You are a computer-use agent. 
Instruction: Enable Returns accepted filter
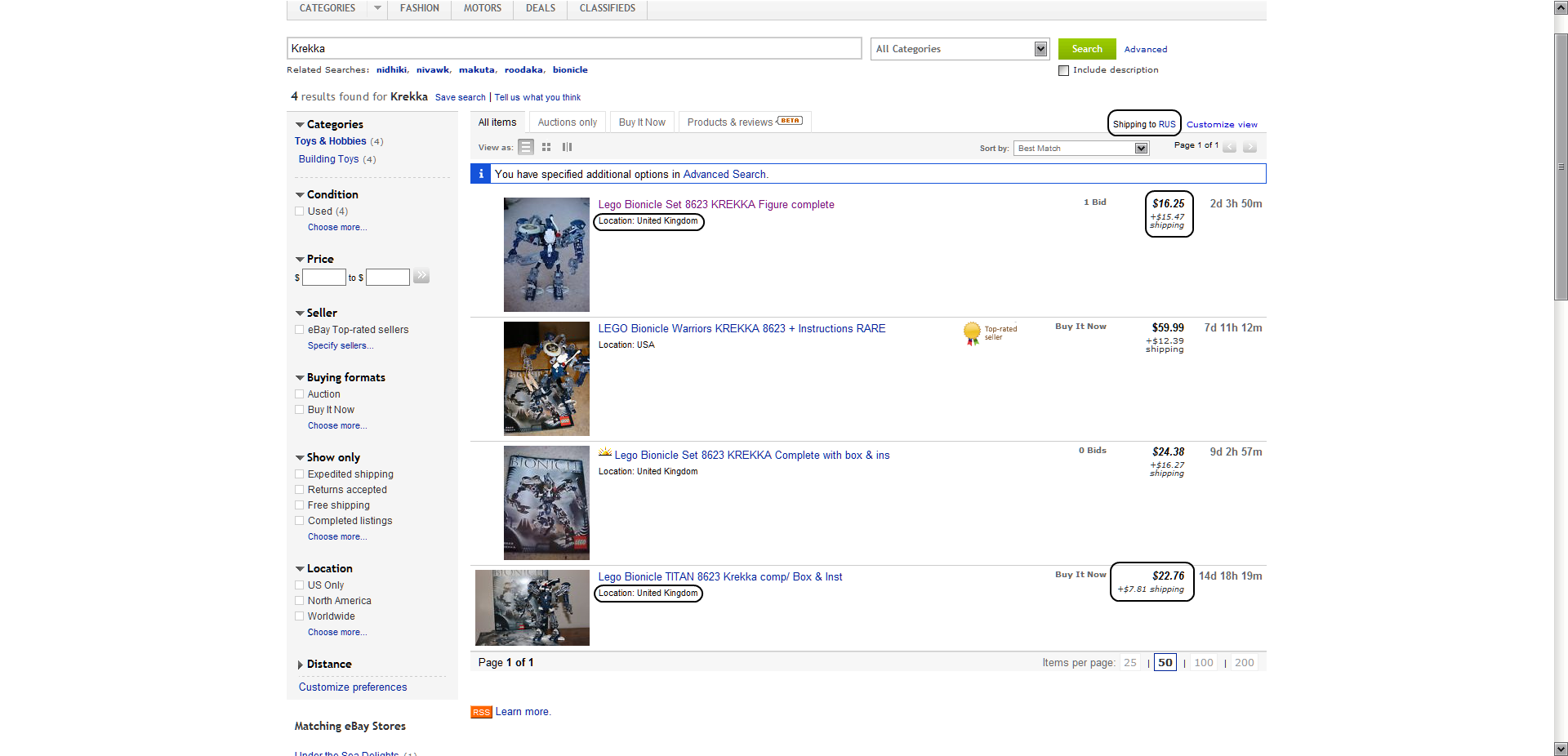(300, 490)
